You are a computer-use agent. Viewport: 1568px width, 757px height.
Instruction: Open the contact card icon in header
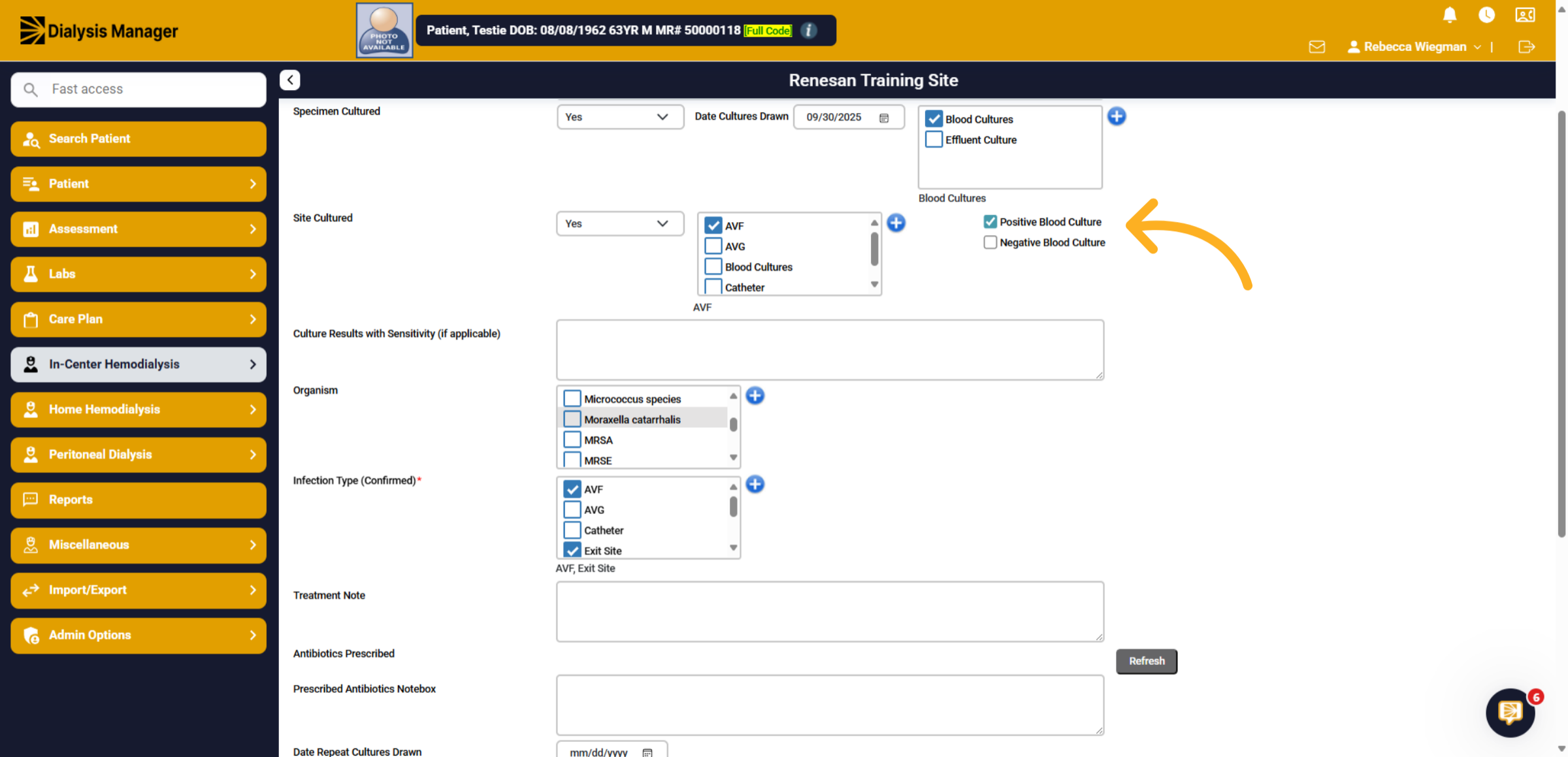tap(1525, 14)
